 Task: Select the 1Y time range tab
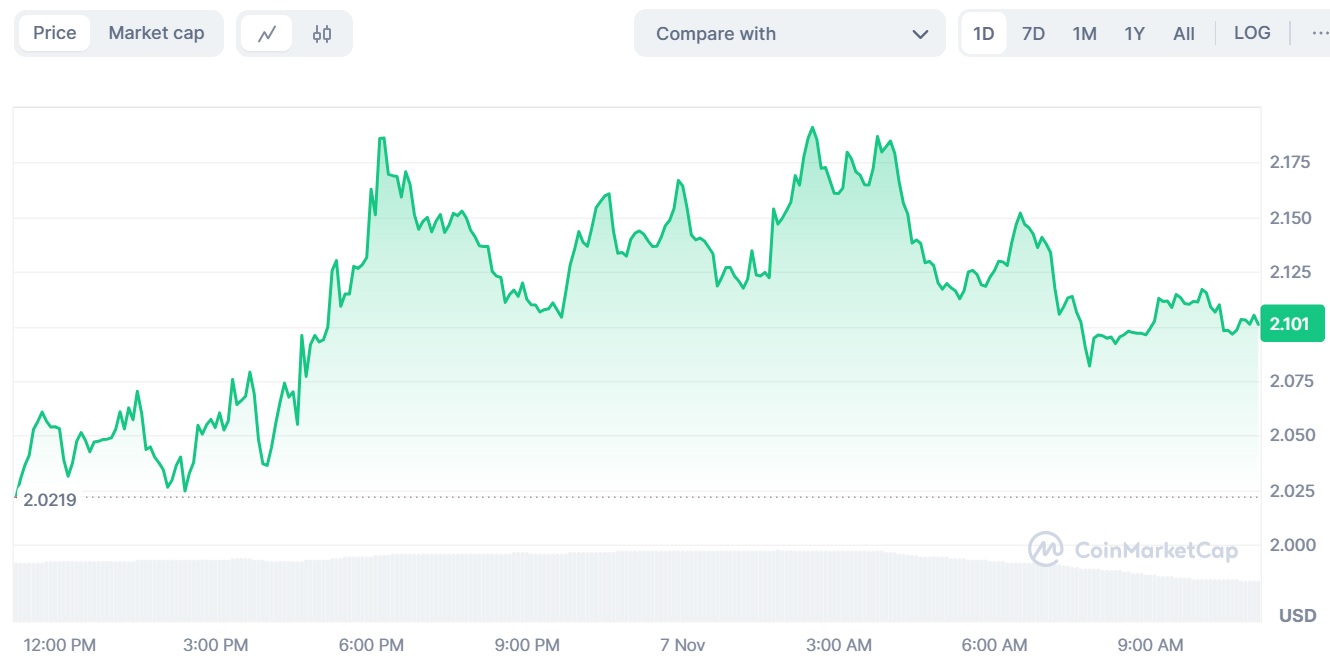click(1134, 34)
